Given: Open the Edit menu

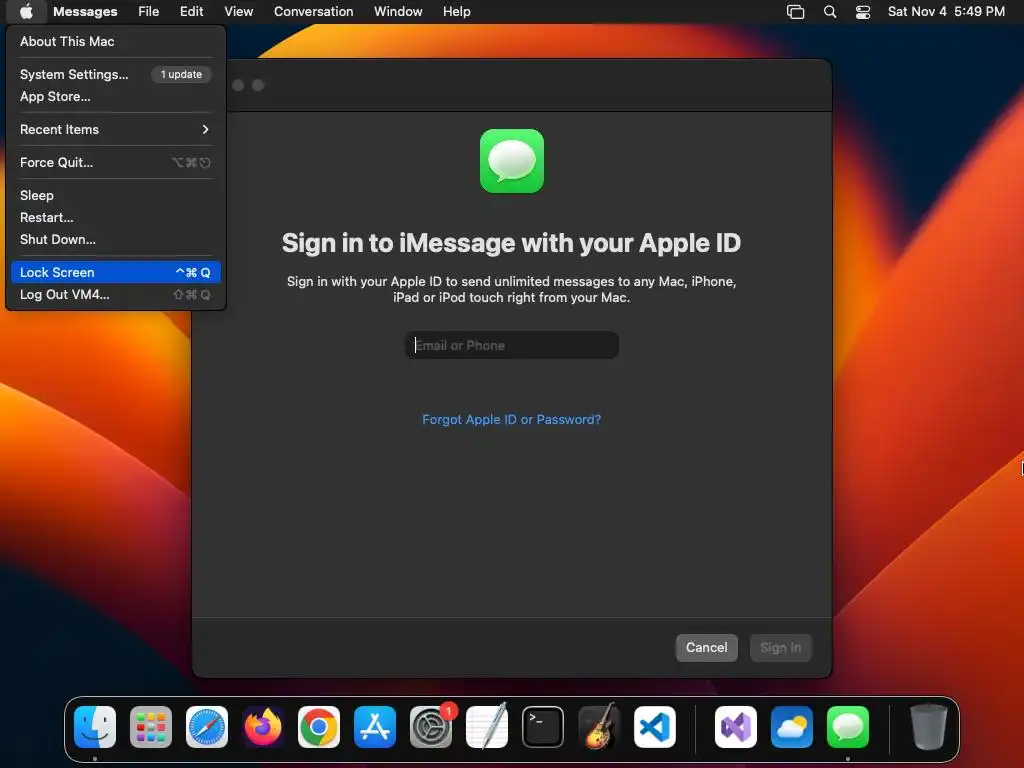Looking at the screenshot, I should pos(191,12).
